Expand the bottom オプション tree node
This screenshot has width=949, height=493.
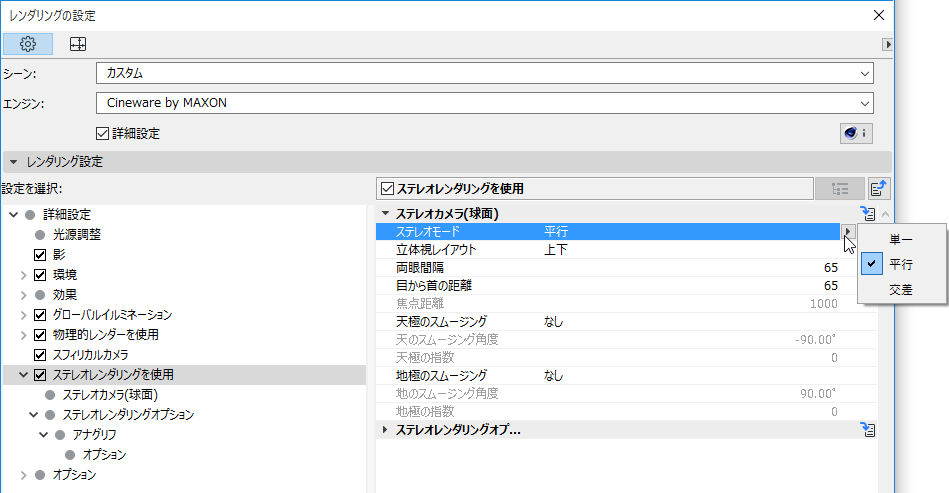pyautogui.click(x=24, y=475)
